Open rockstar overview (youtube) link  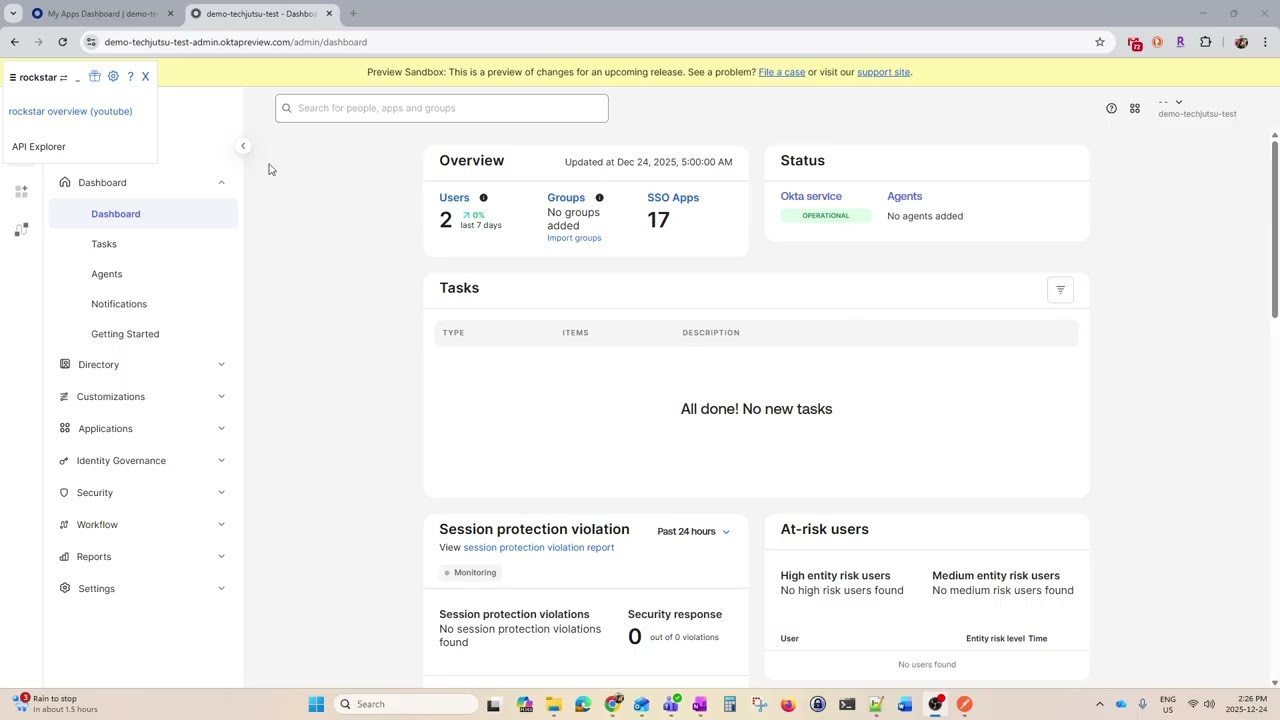pyautogui.click(x=70, y=111)
